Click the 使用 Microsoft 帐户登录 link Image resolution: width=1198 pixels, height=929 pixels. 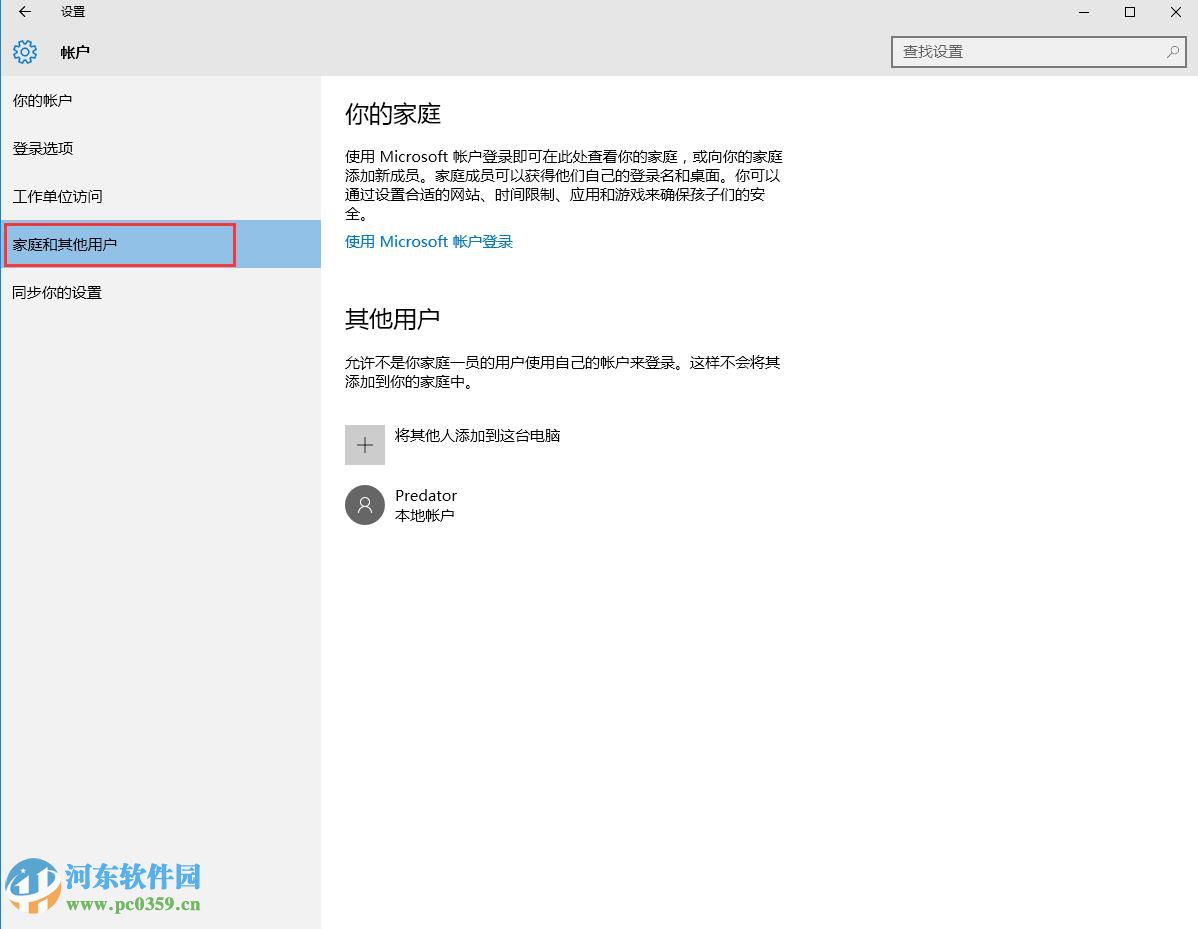(428, 241)
